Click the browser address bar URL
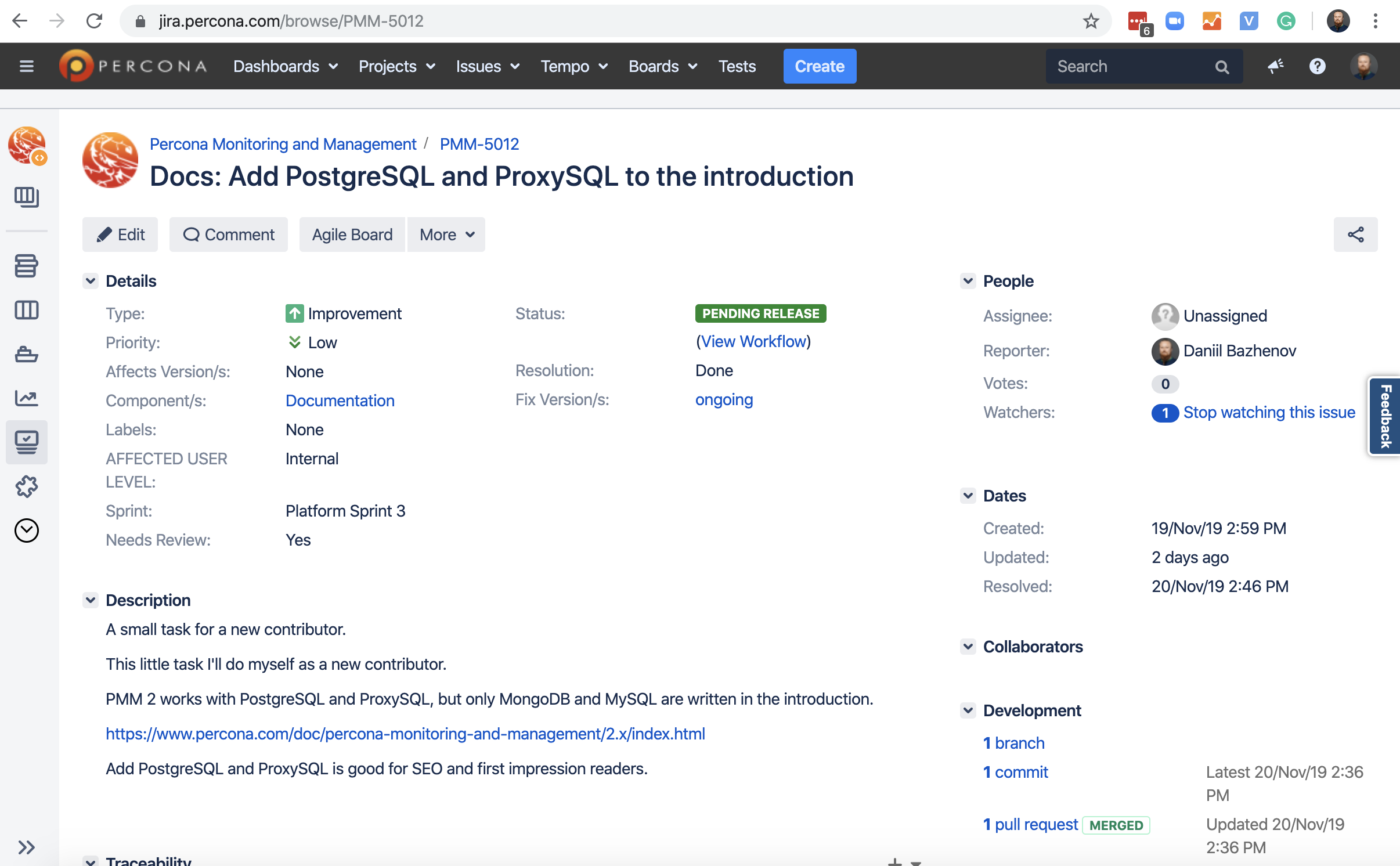1400x866 pixels. click(291, 21)
